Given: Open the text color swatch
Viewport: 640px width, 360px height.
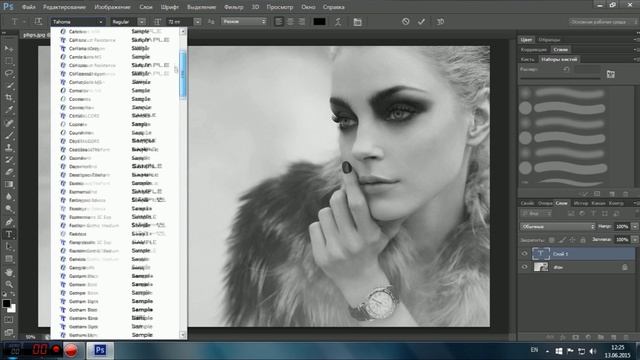Looking at the screenshot, I should 319,22.
